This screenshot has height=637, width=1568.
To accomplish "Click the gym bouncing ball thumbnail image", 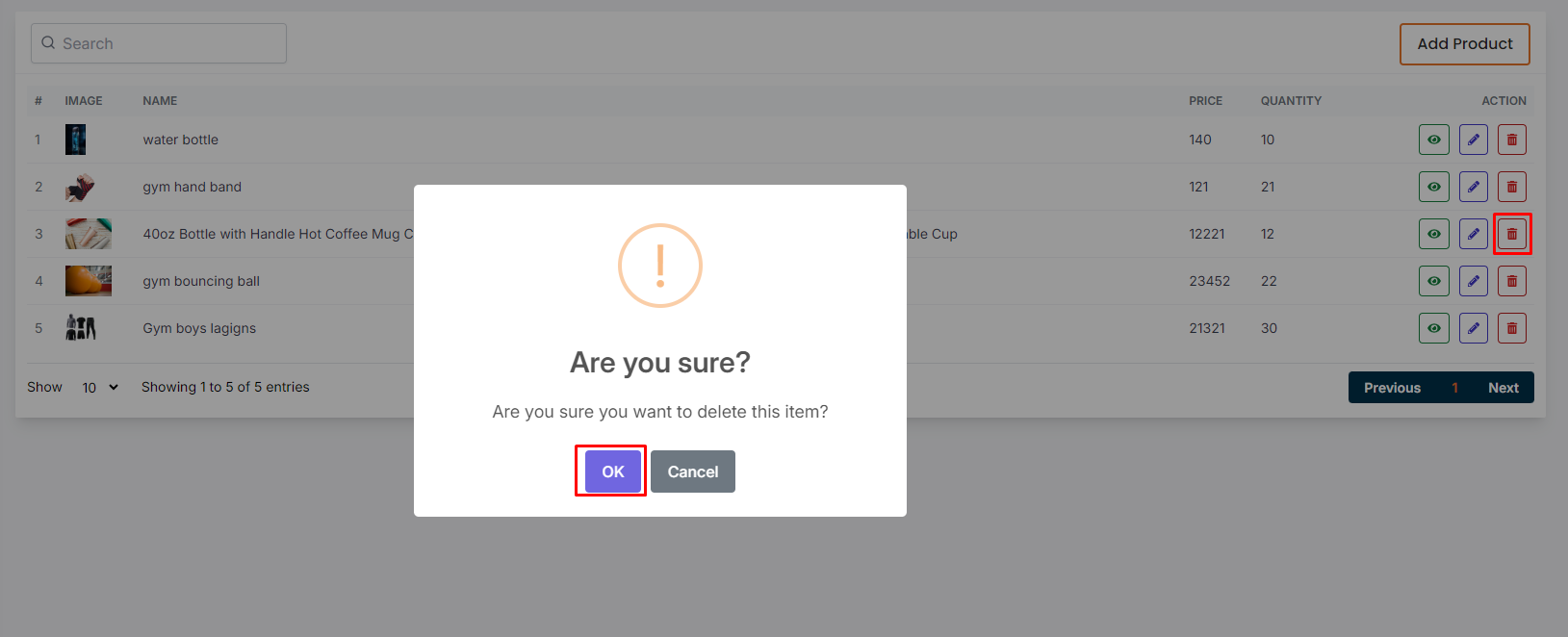I will point(88,281).
